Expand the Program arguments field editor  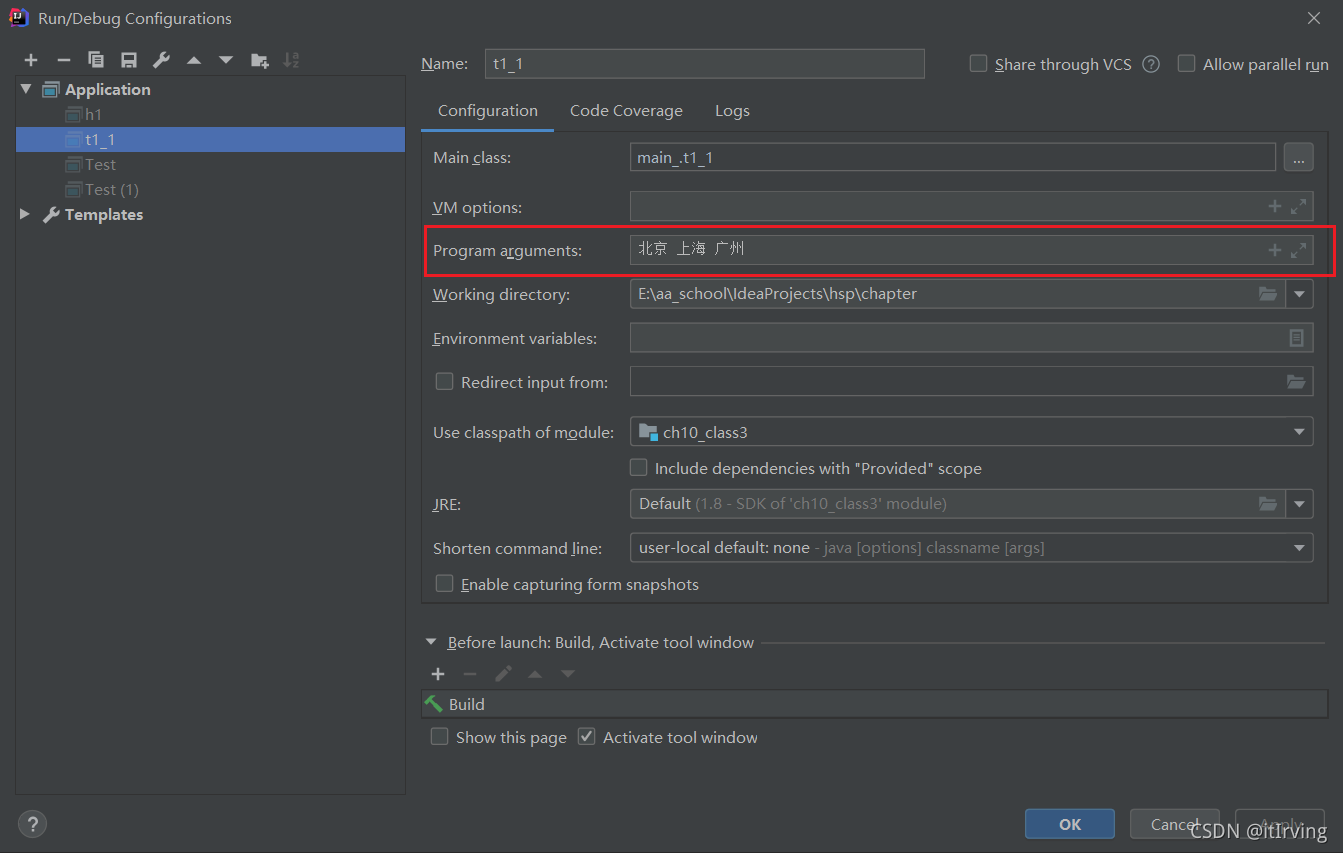click(1298, 250)
